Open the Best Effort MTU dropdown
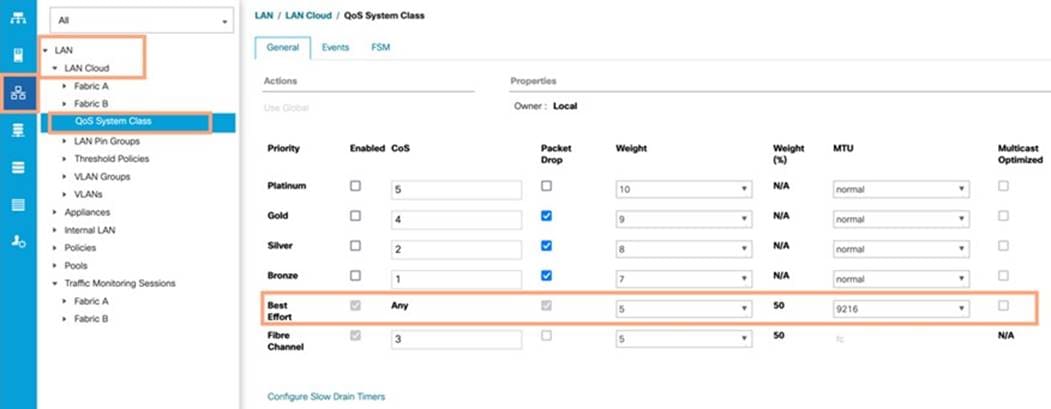This screenshot has width=1051, height=409. [901, 309]
